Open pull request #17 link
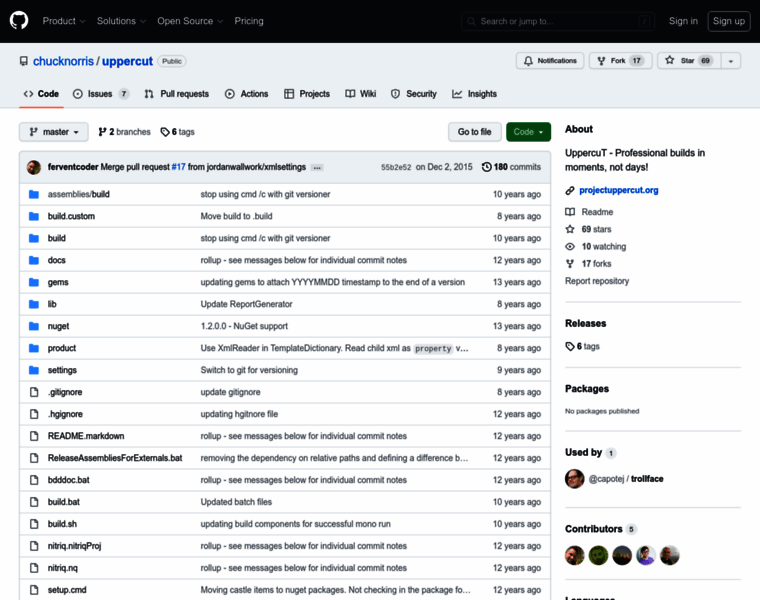The height and width of the screenshot is (600, 760). click(x=178, y=167)
